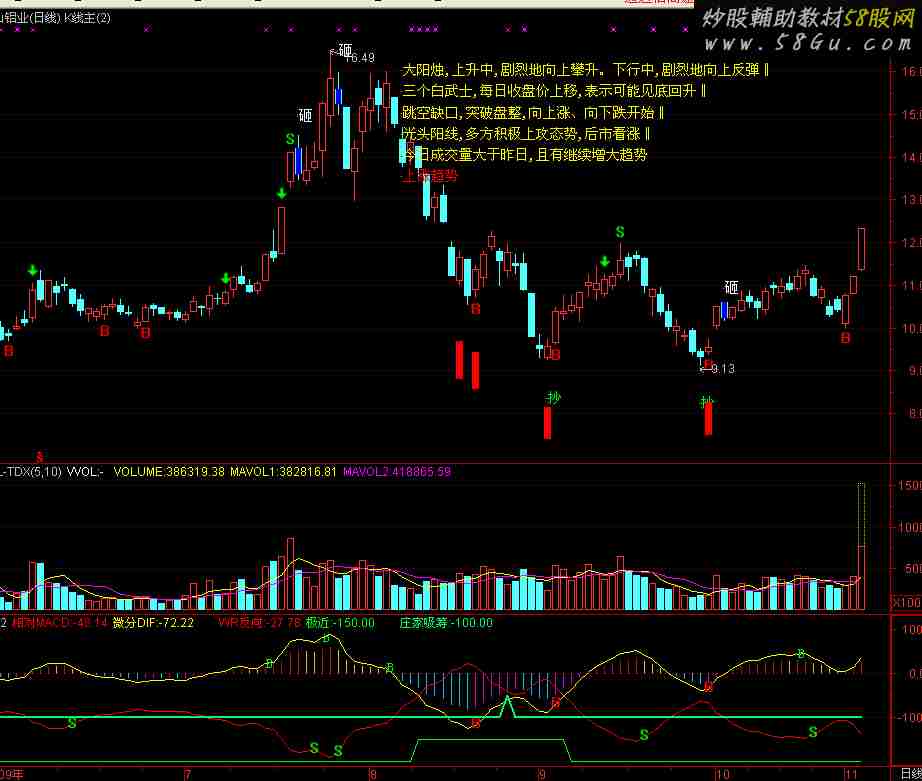Click the '微分DIF:-72.22' indicator label
The image size is (922, 781).
tap(153, 623)
